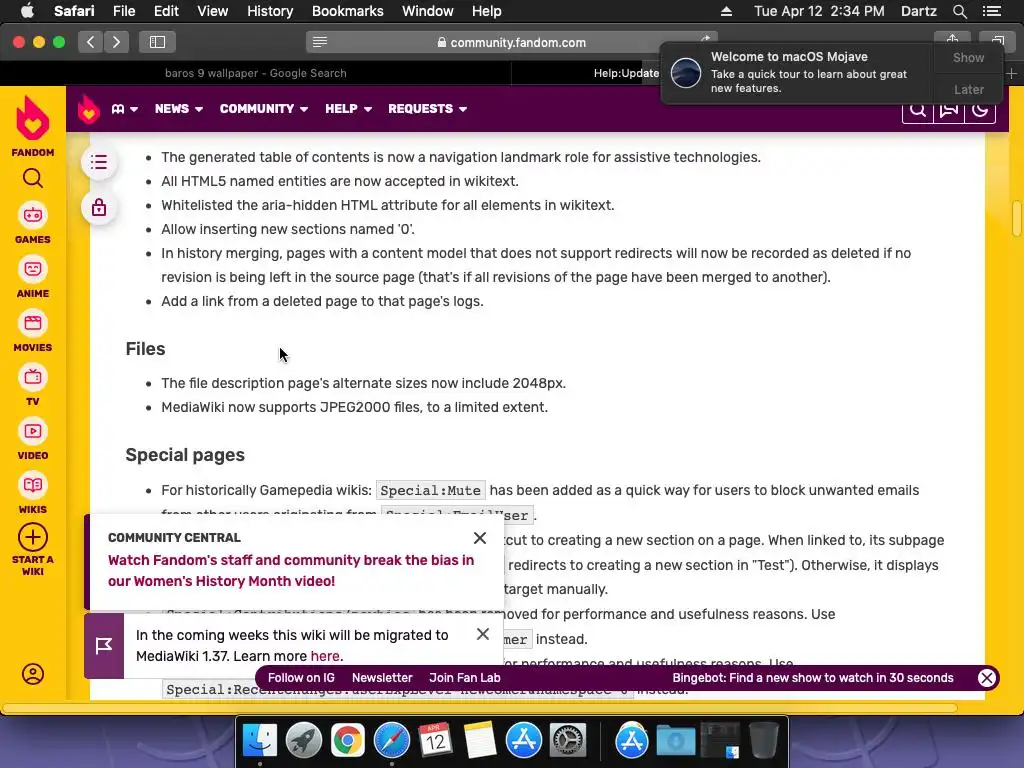Open the Window menu

(x=427, y=11)
